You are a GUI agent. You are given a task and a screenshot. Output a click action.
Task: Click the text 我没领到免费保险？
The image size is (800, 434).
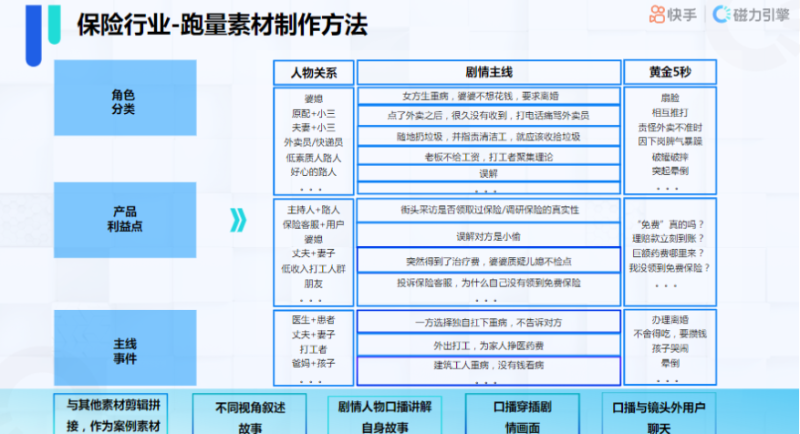[x=670, y=268]
